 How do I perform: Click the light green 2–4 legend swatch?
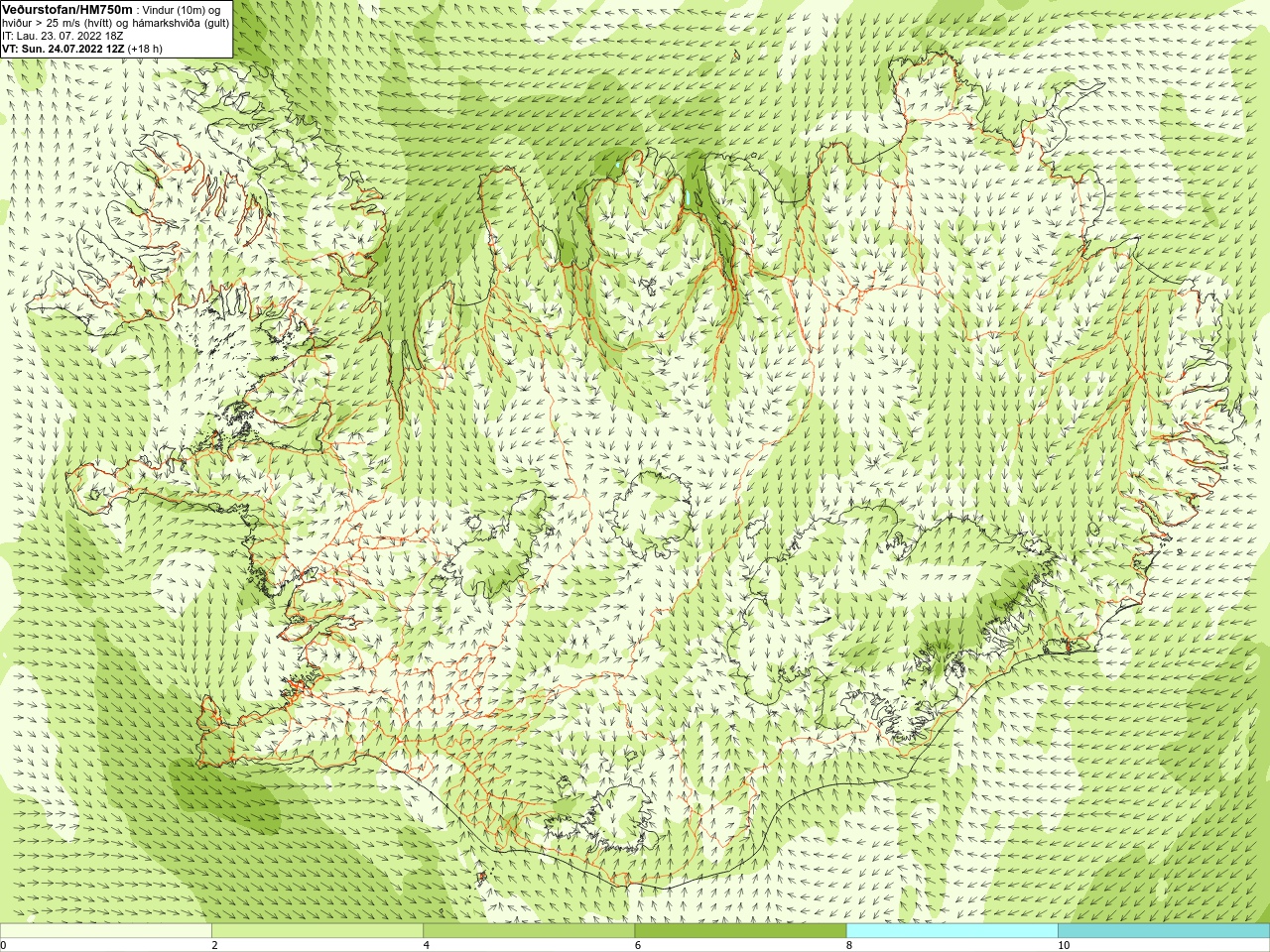317,931
